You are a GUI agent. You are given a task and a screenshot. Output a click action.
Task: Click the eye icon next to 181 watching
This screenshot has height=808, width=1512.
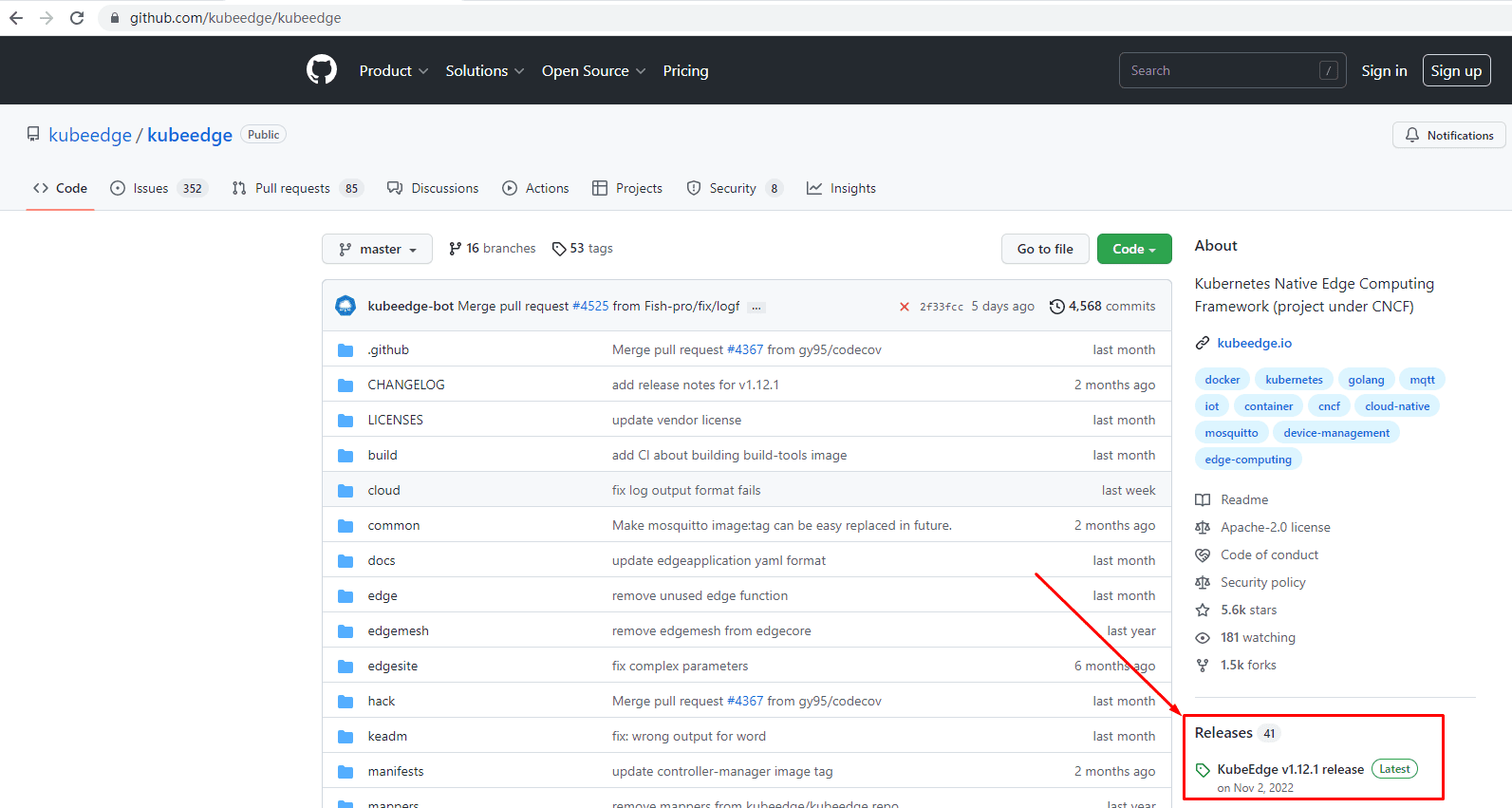point(1203,638)
